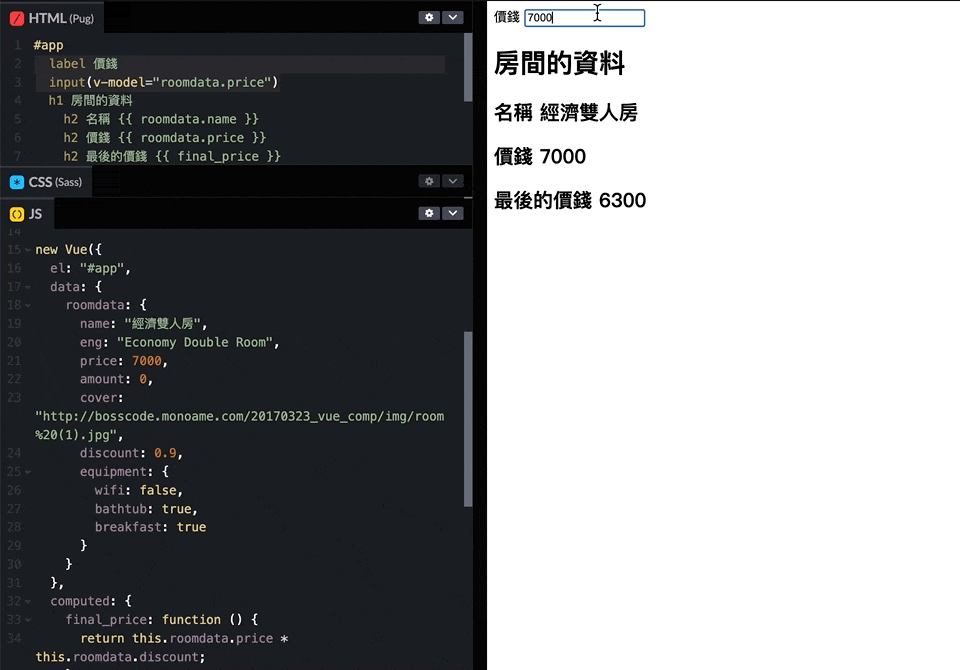
Task: Collapse the 'data: {' fold arrow
Action: pos(28,287)
